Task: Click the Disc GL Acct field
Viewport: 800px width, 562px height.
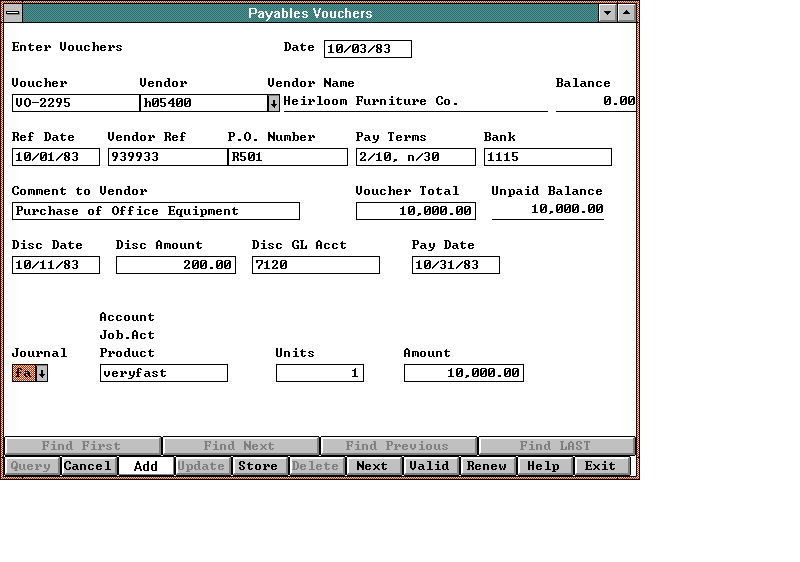Action: (x=315, y=265)
